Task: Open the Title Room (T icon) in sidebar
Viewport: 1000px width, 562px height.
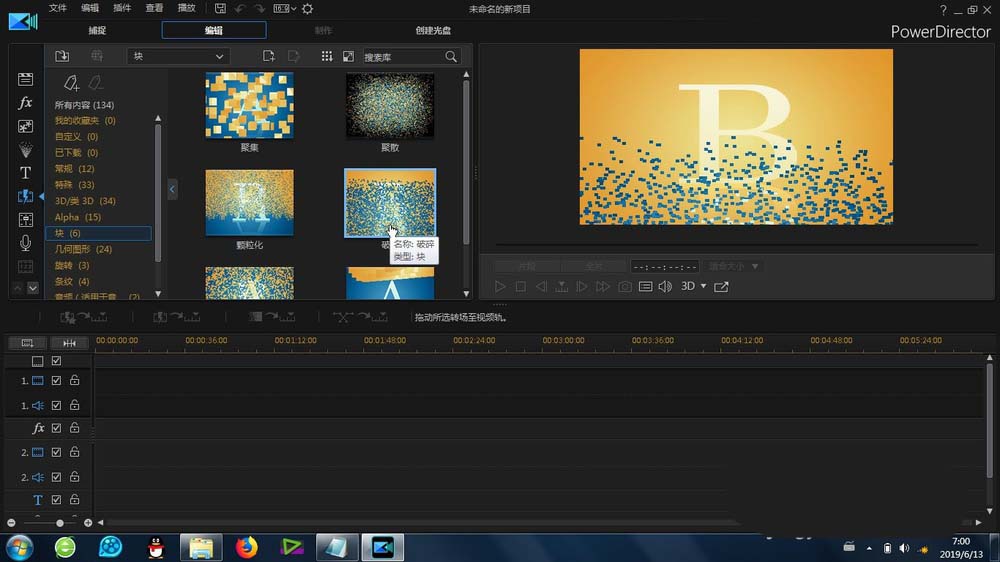Action: pos(26,173)
